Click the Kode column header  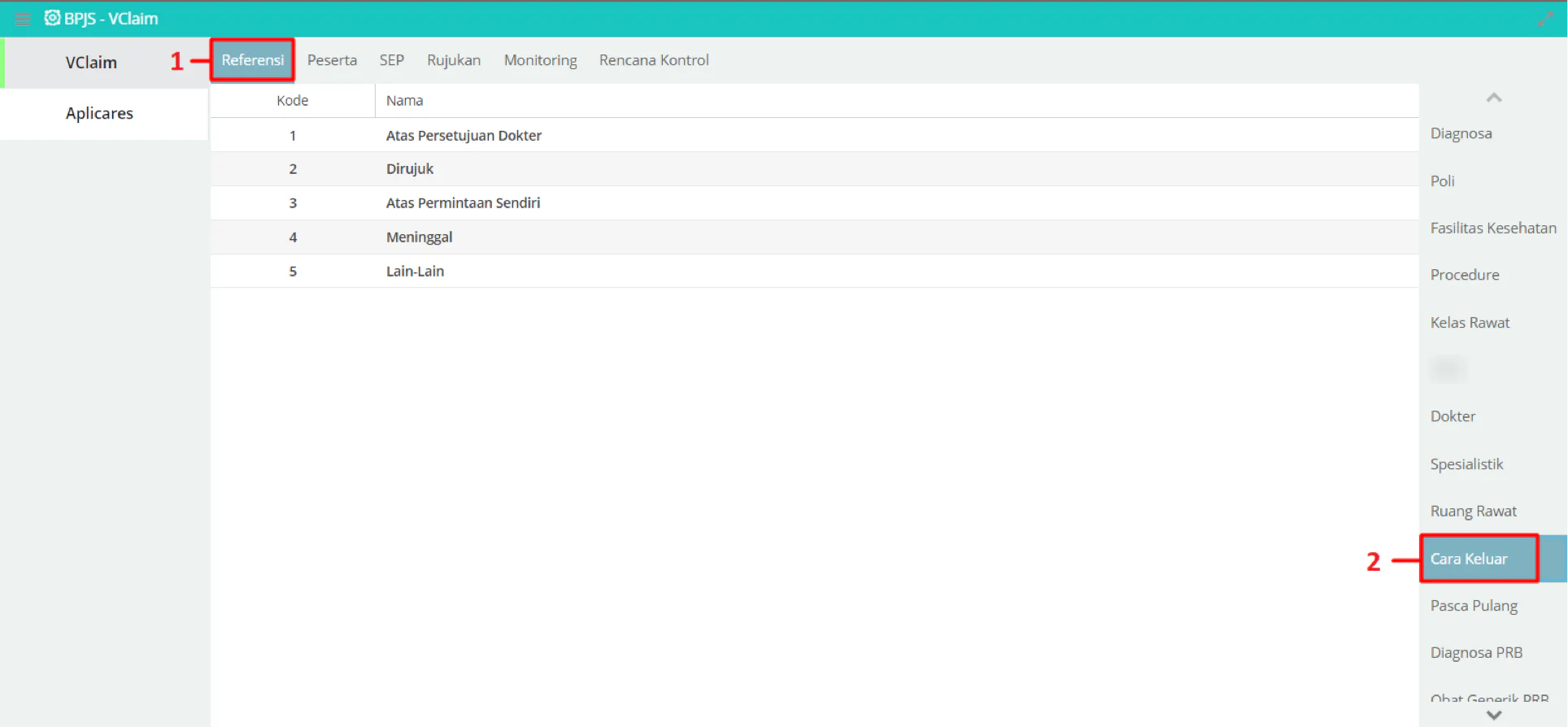pos(293,101)
